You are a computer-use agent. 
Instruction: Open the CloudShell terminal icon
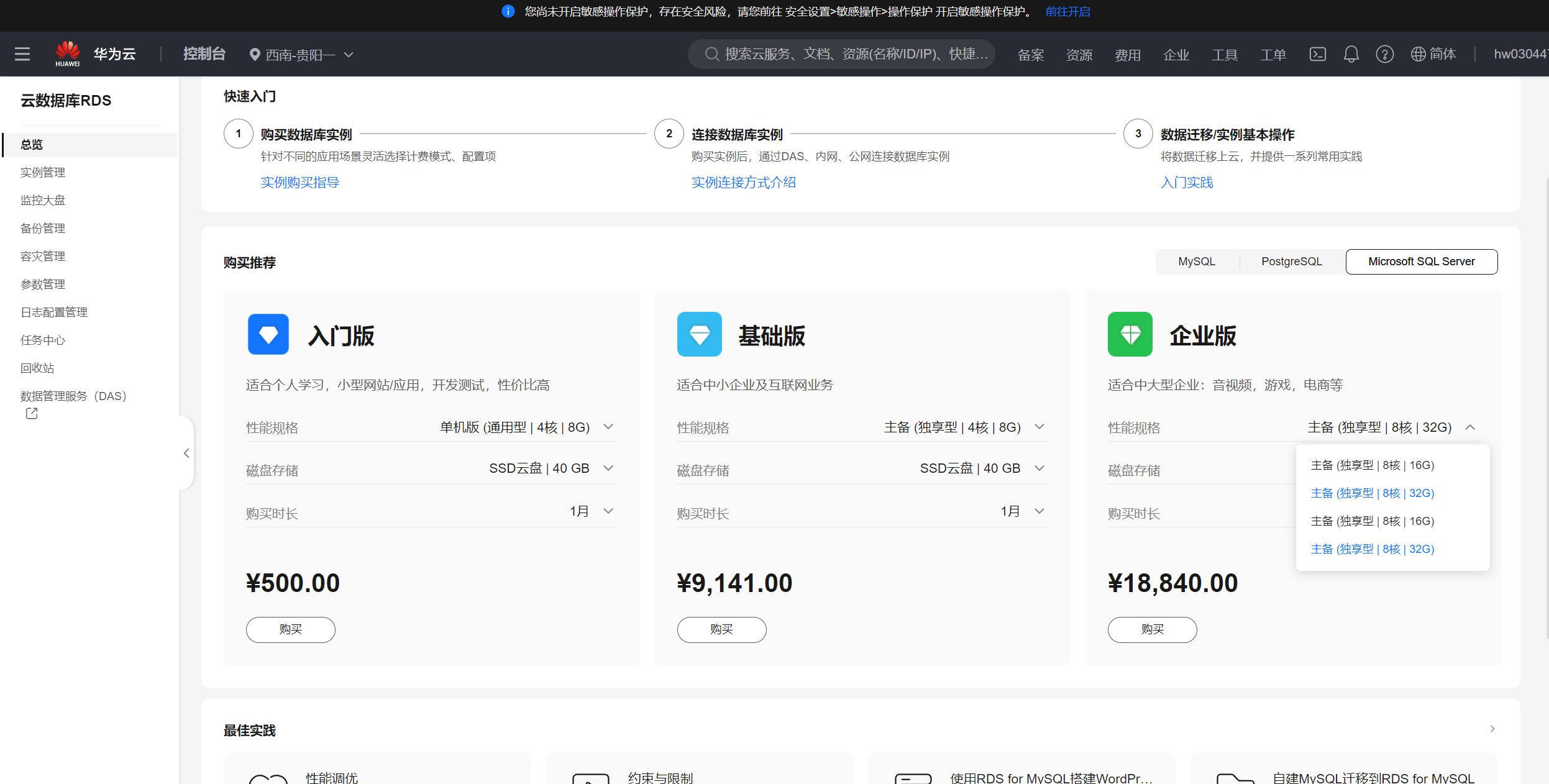[1317, 54]
